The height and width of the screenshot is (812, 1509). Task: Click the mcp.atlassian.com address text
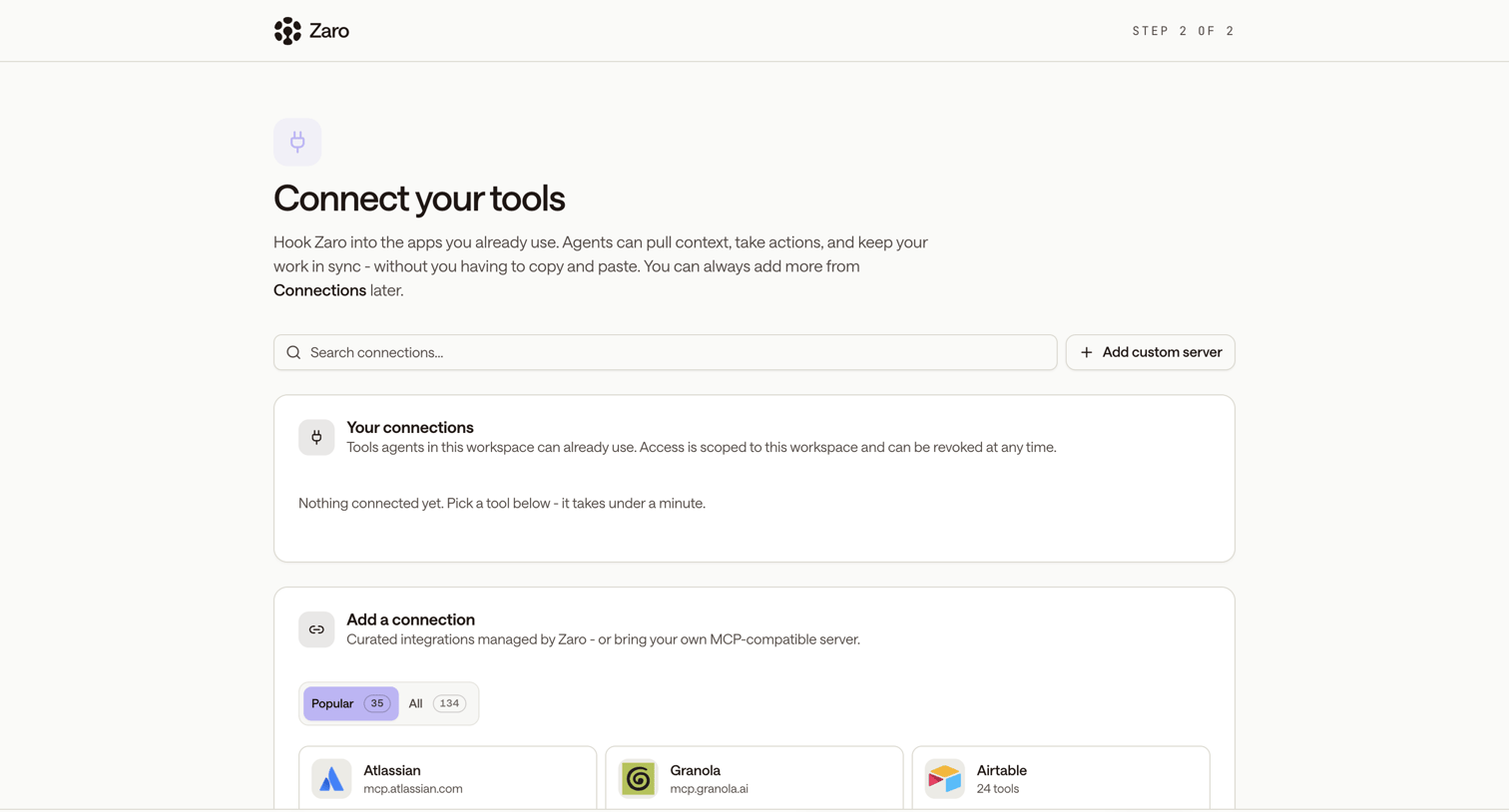(413, 788)
